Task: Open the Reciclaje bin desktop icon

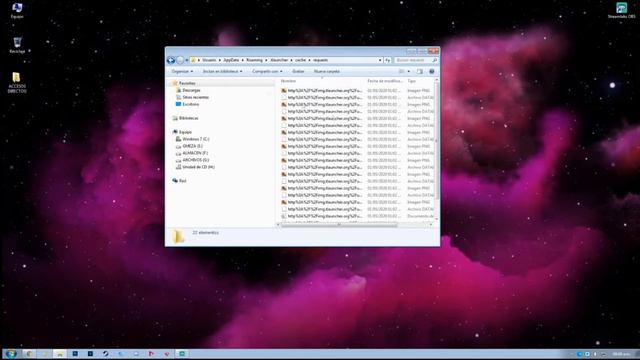Action: point(17,45)
